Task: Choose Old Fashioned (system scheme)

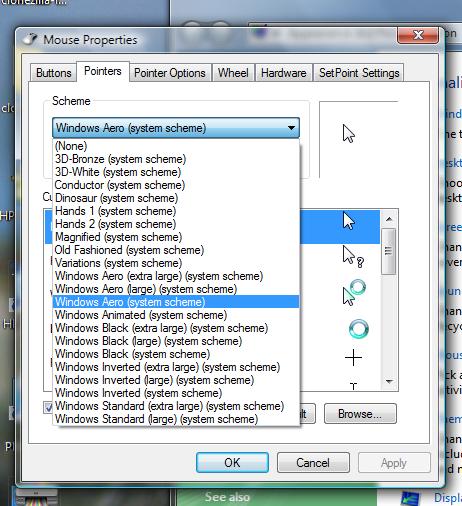Action: coord(176,250)
